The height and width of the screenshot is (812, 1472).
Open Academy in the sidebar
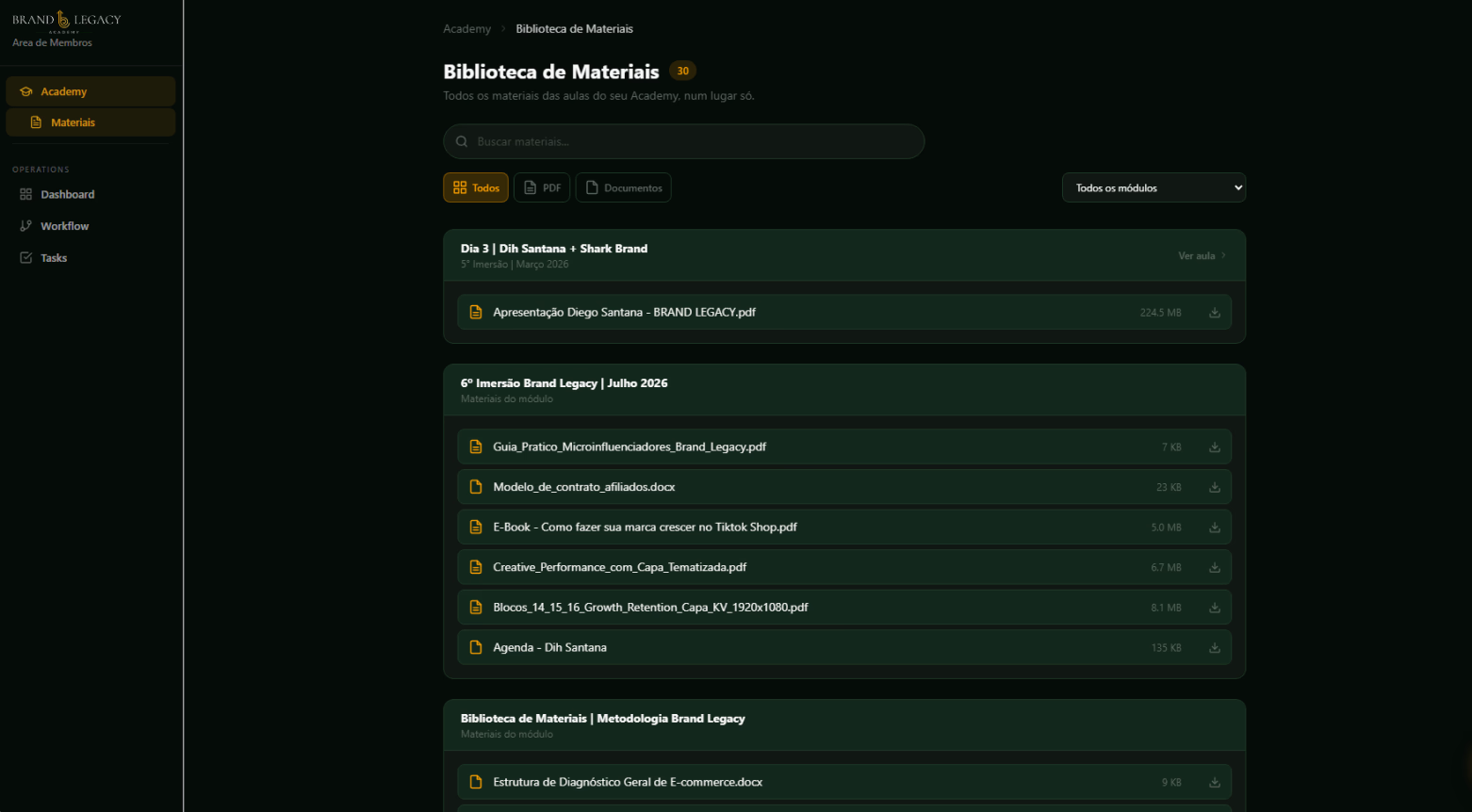90,91
